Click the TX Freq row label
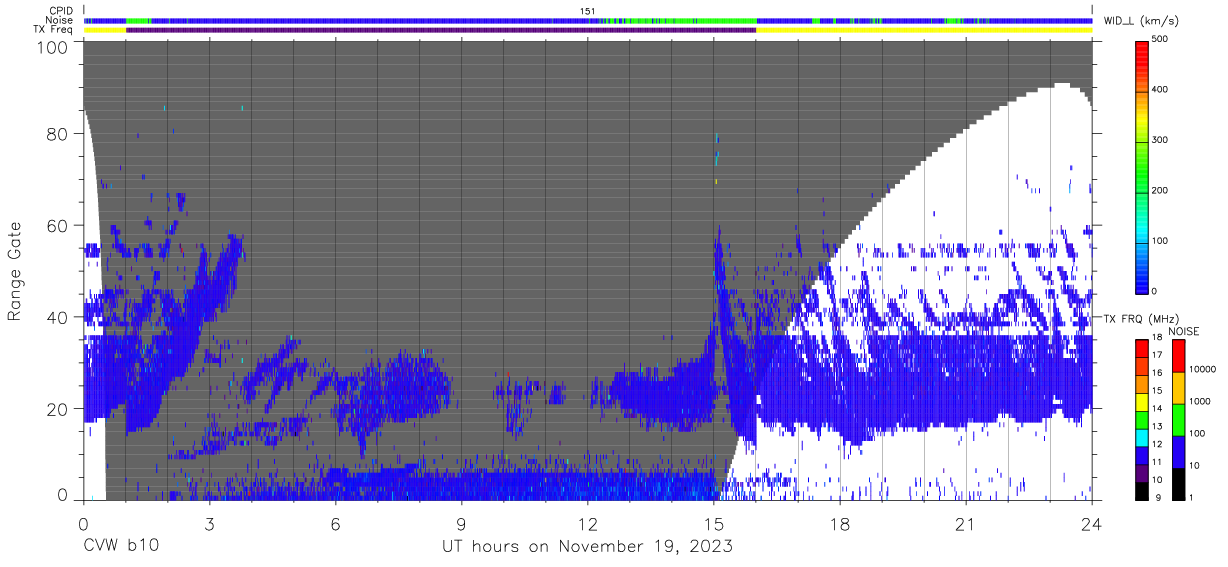 tap(53, 29)
